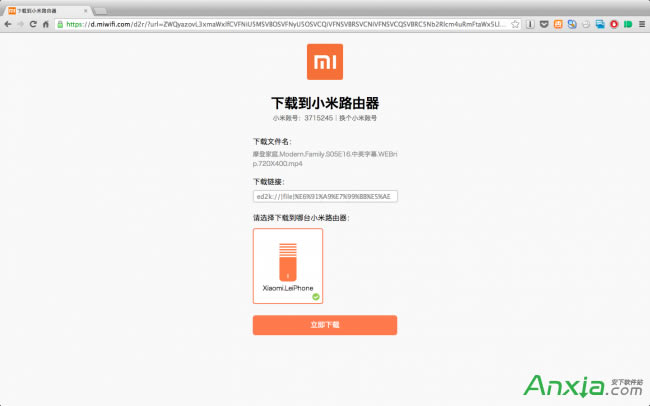Click the green Evernote-style extension icon
Screen dimensions: 650x406
[x=627, y=23]
